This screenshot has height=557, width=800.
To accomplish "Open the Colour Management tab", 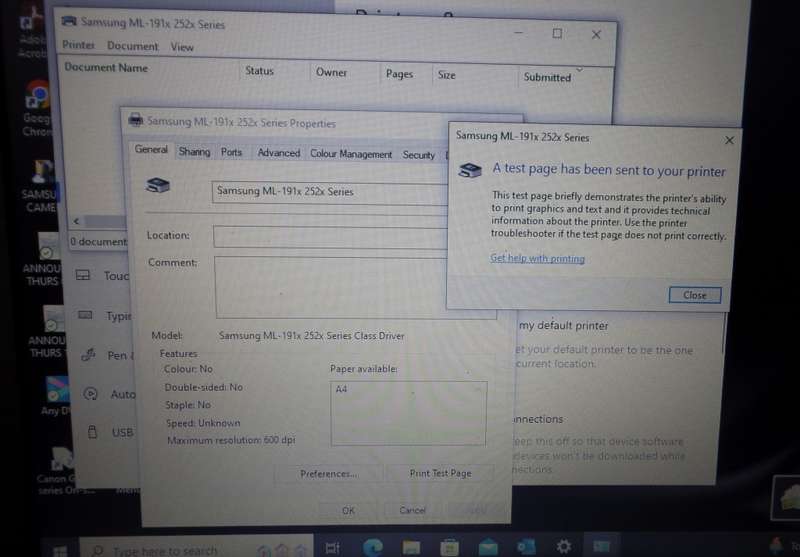I will point(351,154).
